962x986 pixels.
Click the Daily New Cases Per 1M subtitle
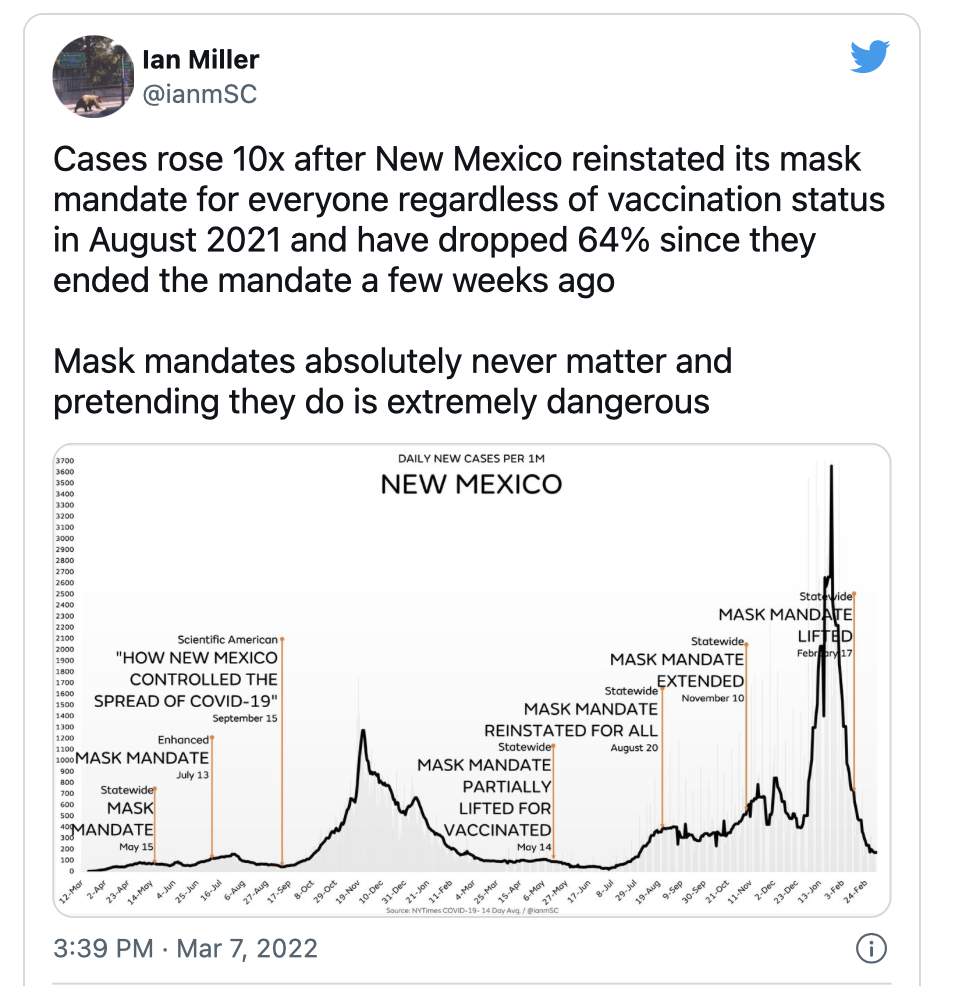[471, 458]
